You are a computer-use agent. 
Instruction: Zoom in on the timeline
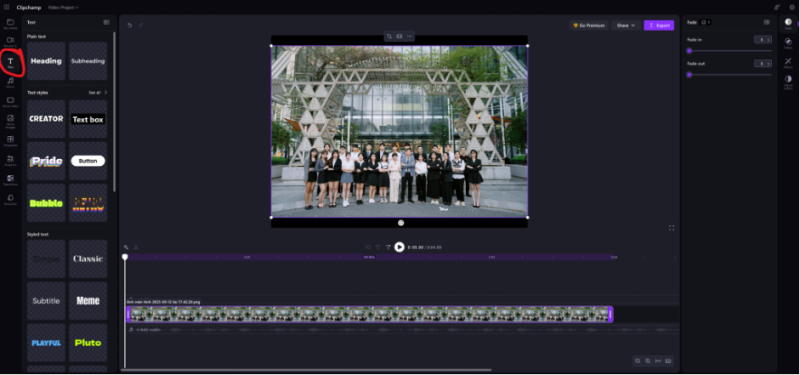[x=647, y=361]
